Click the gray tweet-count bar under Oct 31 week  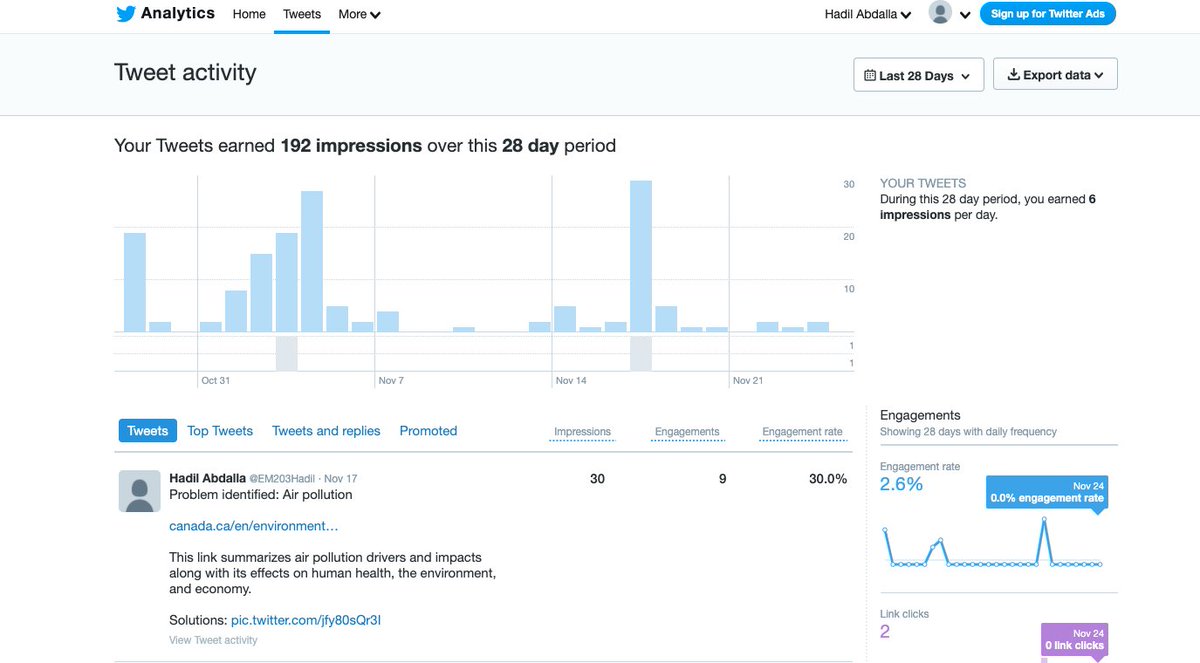click(x=287, y=354)
